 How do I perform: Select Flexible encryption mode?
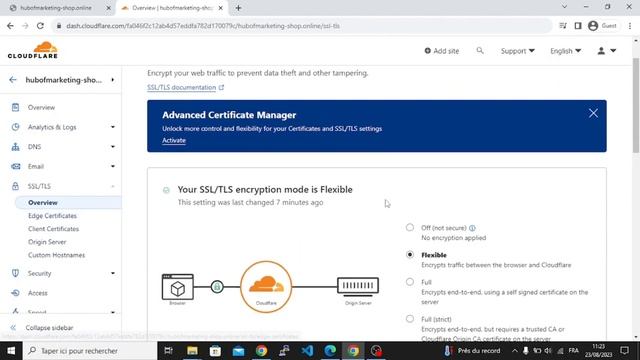click(410, 254)
